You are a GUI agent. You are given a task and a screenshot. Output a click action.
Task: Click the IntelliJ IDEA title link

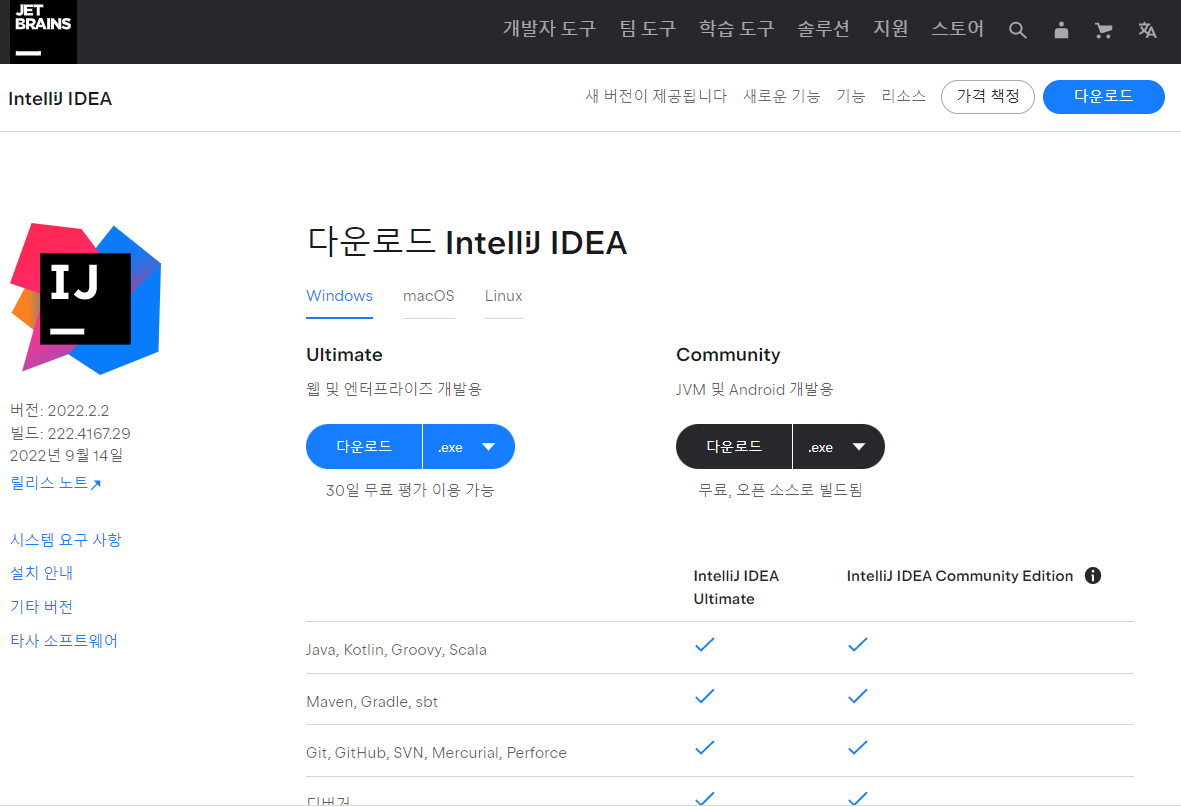tap(60, 99)
